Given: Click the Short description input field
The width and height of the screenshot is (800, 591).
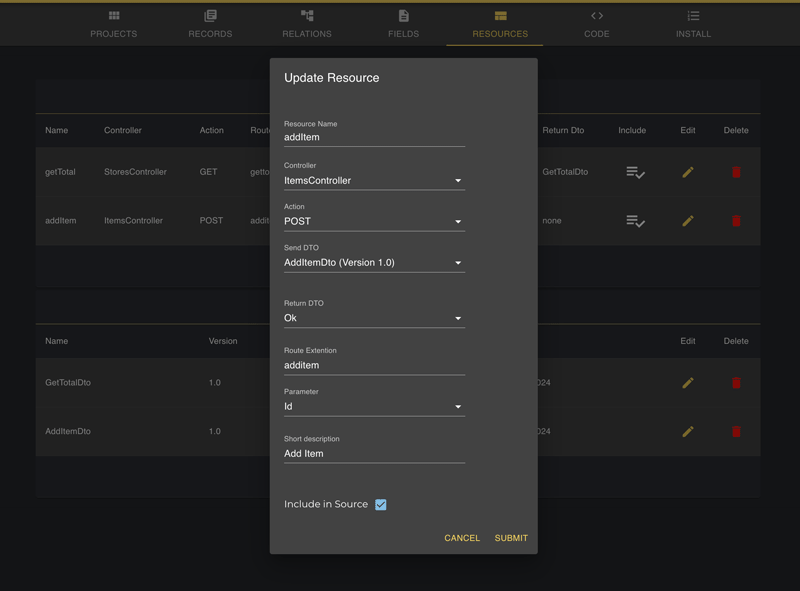Looking at the screenshot, I should point(374,454).
